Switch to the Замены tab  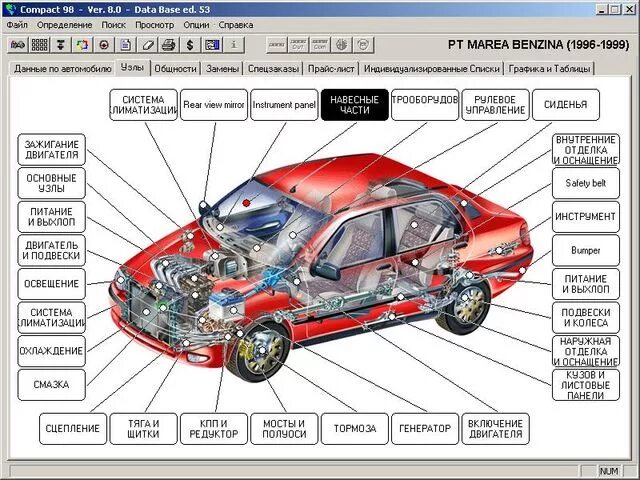pyautogui.click(x=222, y=69)
